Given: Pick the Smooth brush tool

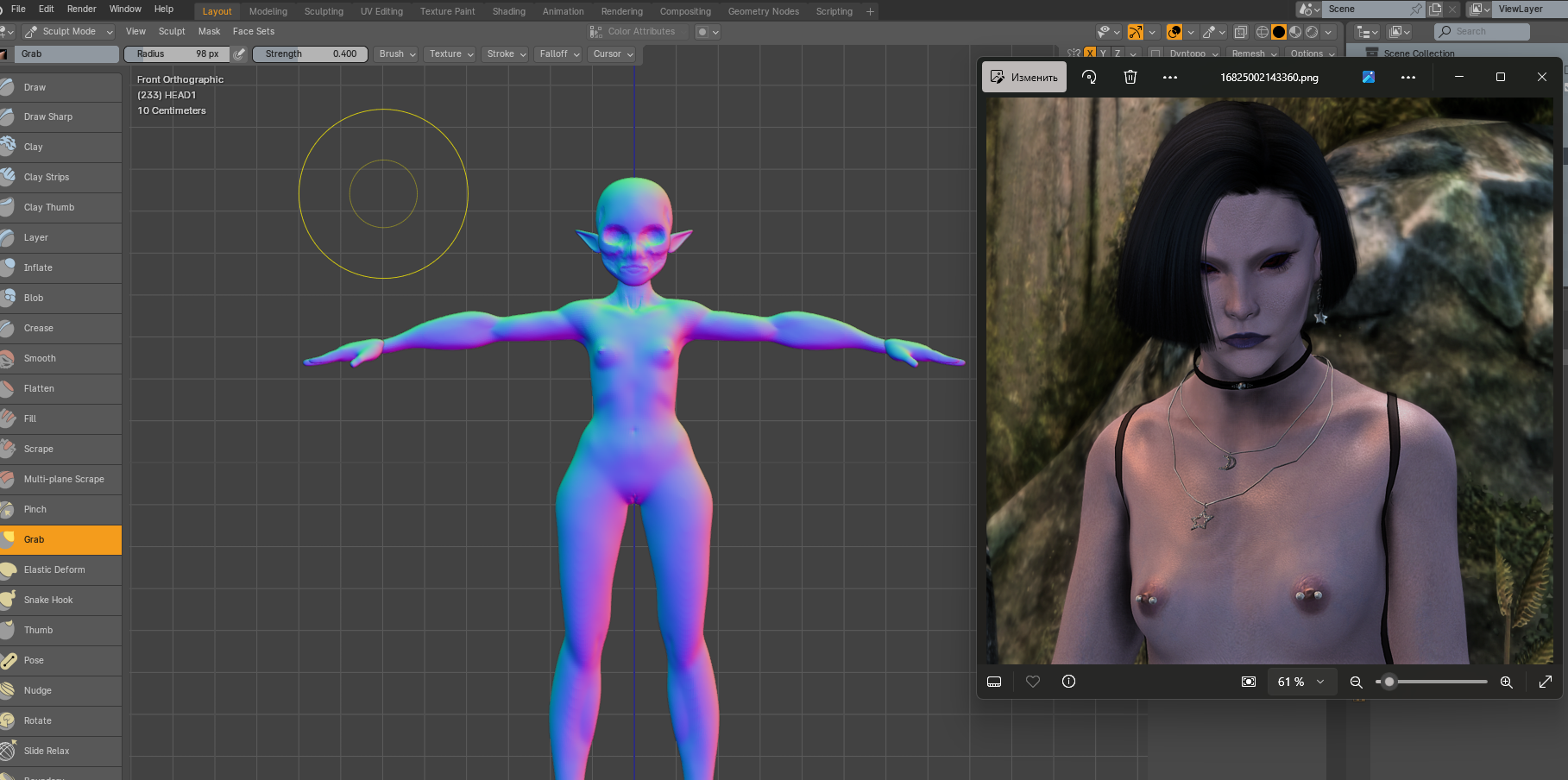Looking at the screenshot, I should 40,359.
